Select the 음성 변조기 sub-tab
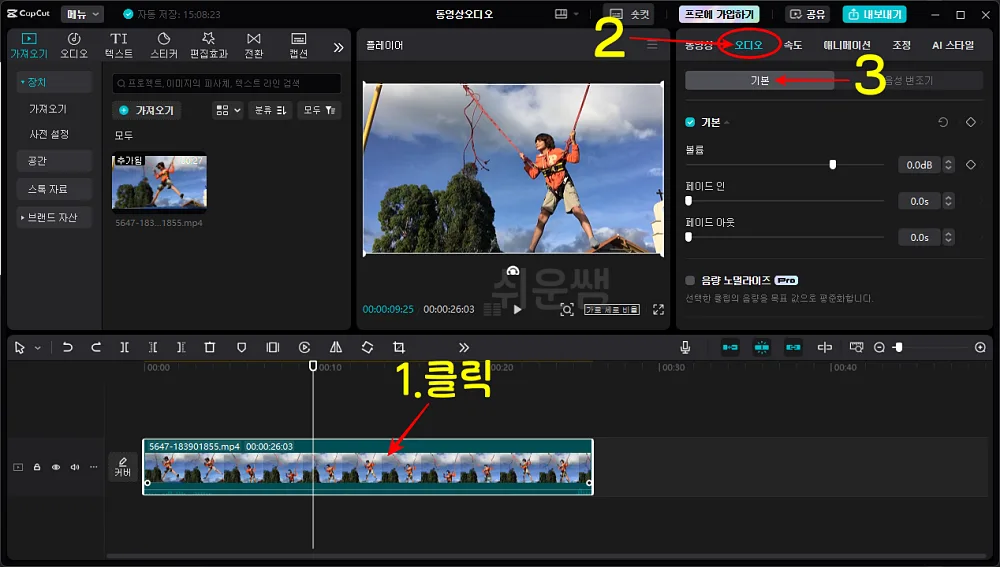 908,80
